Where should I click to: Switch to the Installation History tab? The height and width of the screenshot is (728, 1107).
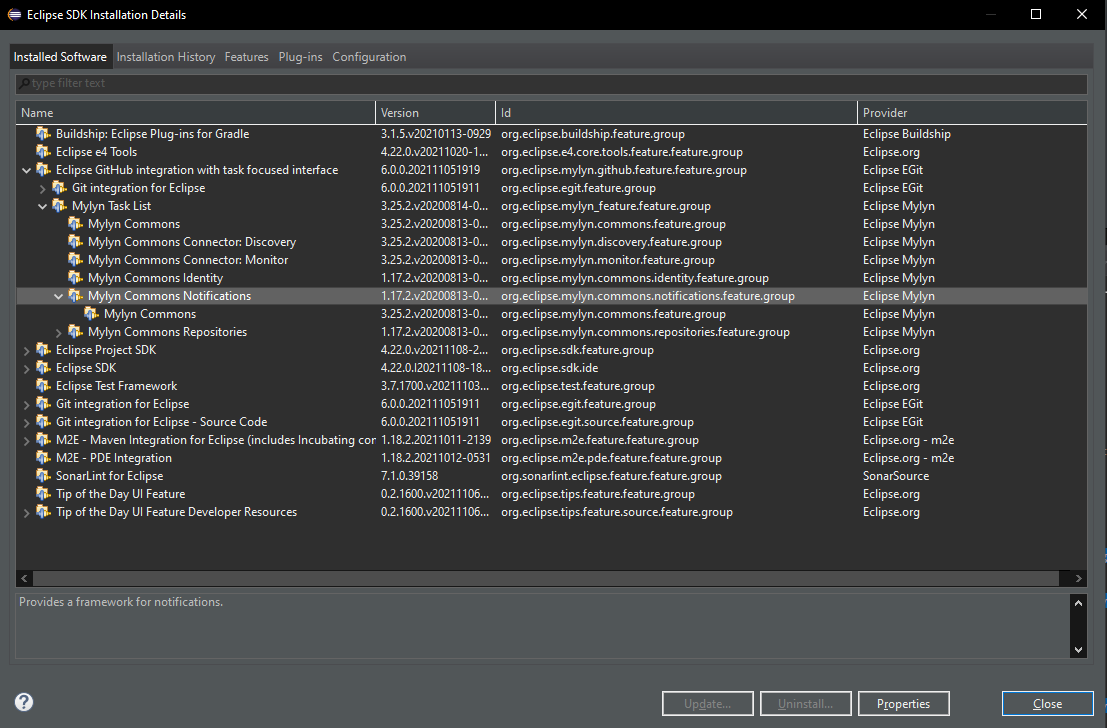[166, 56]
